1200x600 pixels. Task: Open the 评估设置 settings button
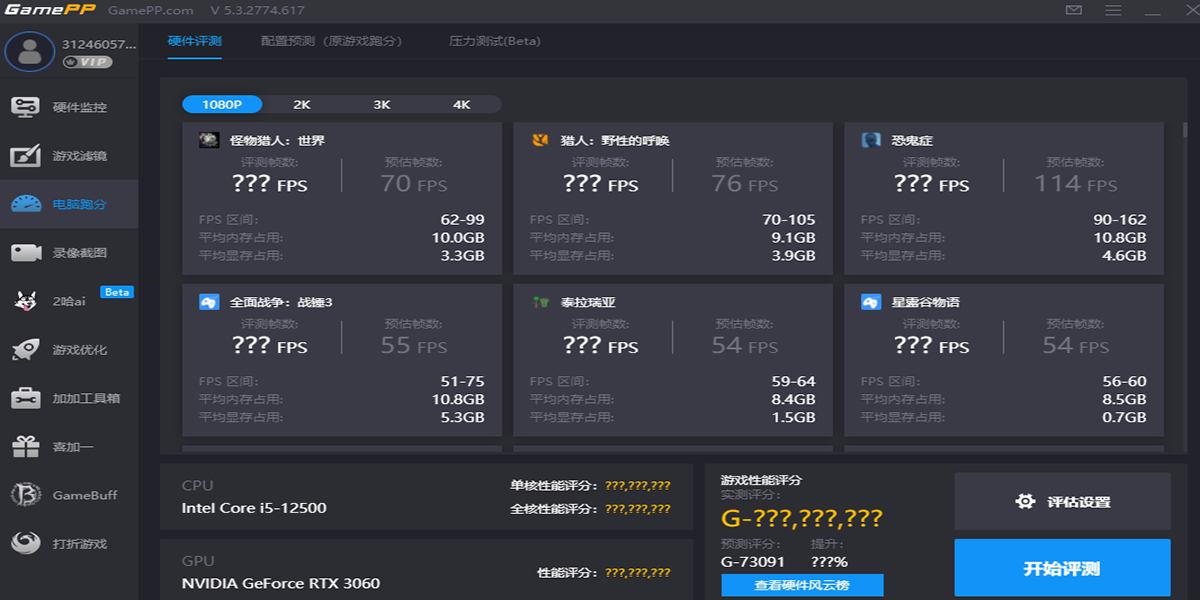pyautogui.click(x=1062, y=502)
